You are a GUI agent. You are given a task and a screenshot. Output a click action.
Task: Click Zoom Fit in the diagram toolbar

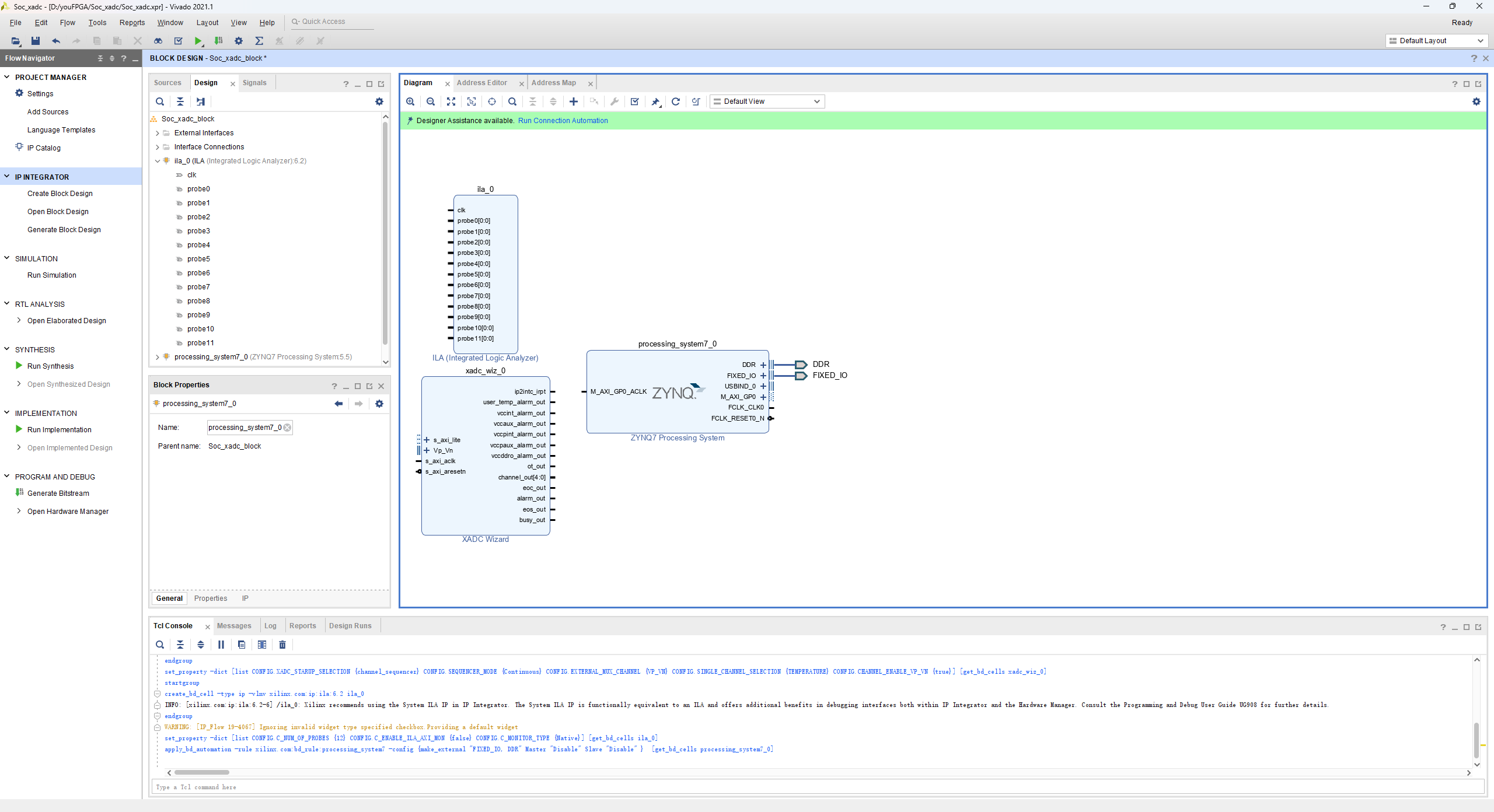click(451, 101)
